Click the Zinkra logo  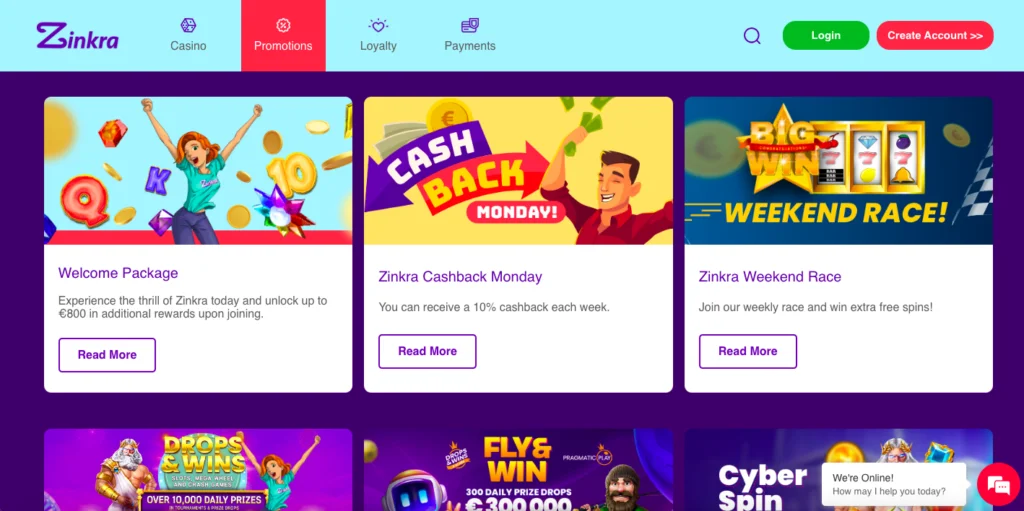coord(77,35)
